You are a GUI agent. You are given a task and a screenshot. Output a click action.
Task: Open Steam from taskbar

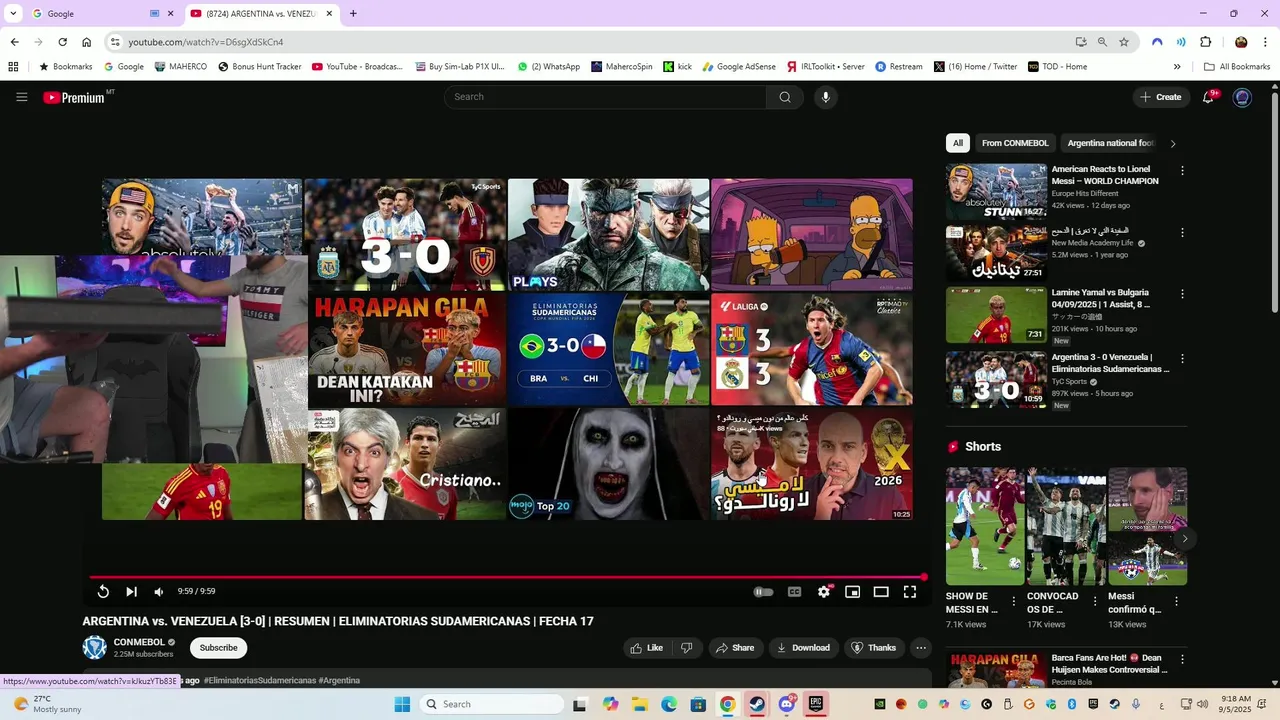757,704
